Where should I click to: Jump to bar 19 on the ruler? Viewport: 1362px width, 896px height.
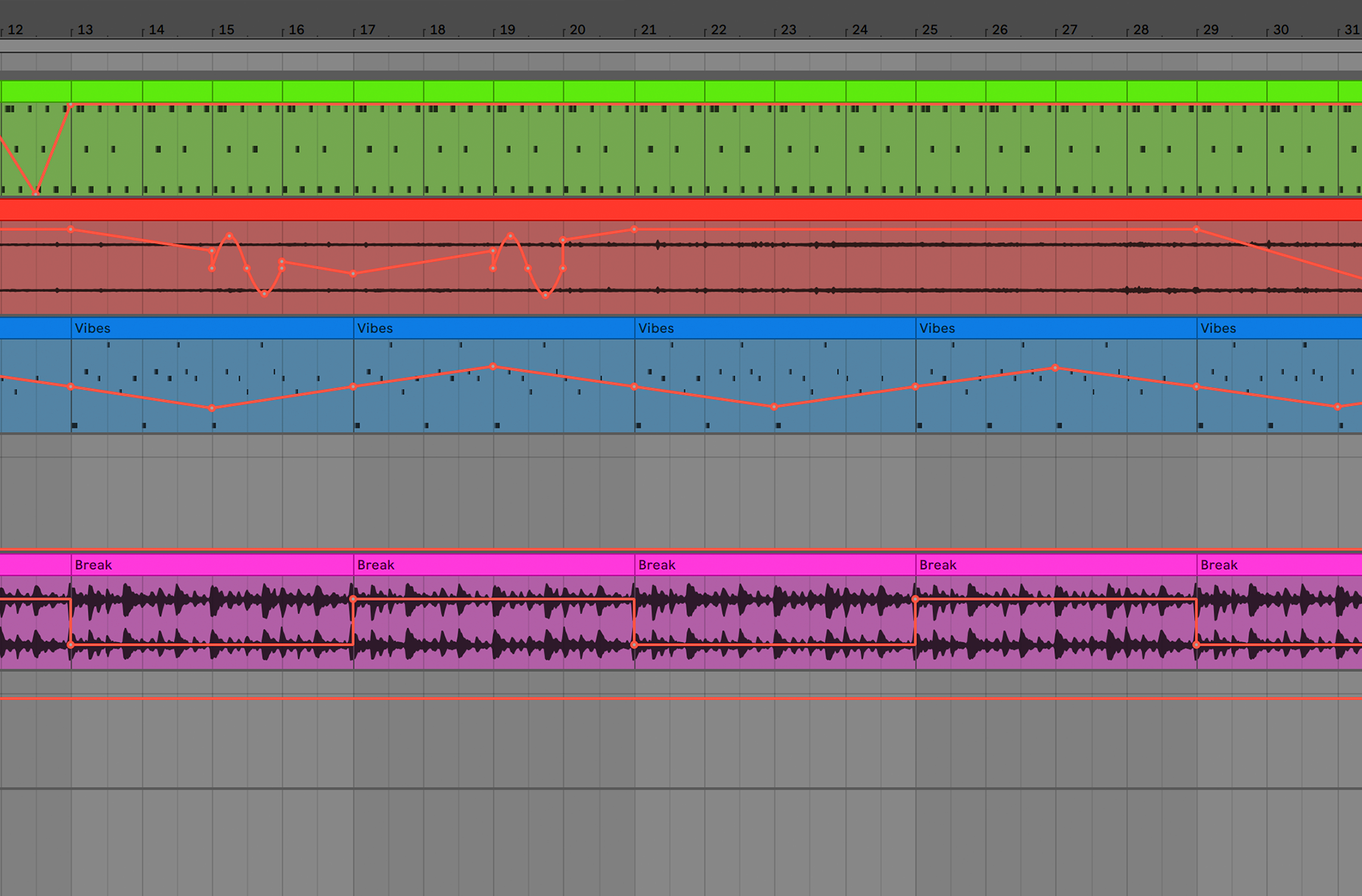click(x=508, y=30)
